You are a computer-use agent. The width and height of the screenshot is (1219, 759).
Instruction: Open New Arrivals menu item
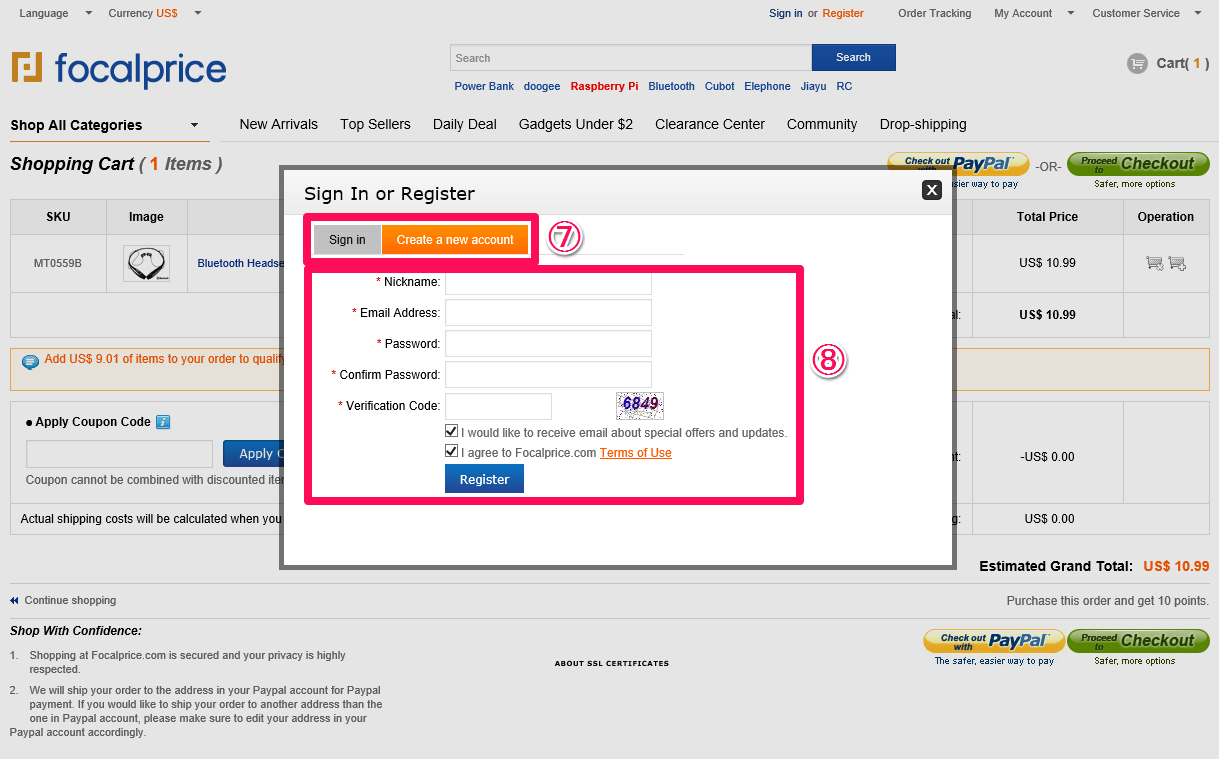(279, 124)
